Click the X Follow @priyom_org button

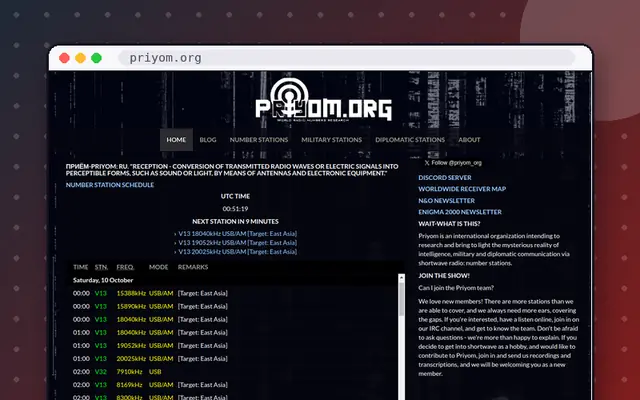(x=453, y=162)
